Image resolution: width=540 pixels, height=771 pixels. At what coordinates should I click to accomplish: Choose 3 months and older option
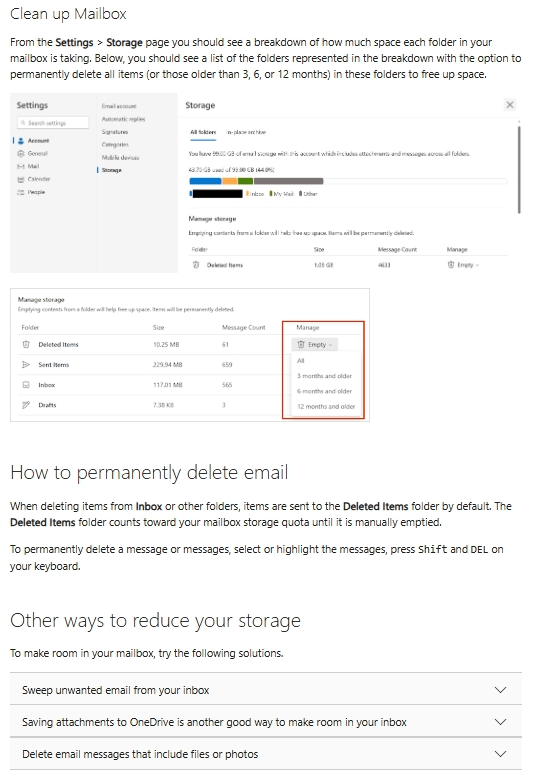tap(325, 376)
